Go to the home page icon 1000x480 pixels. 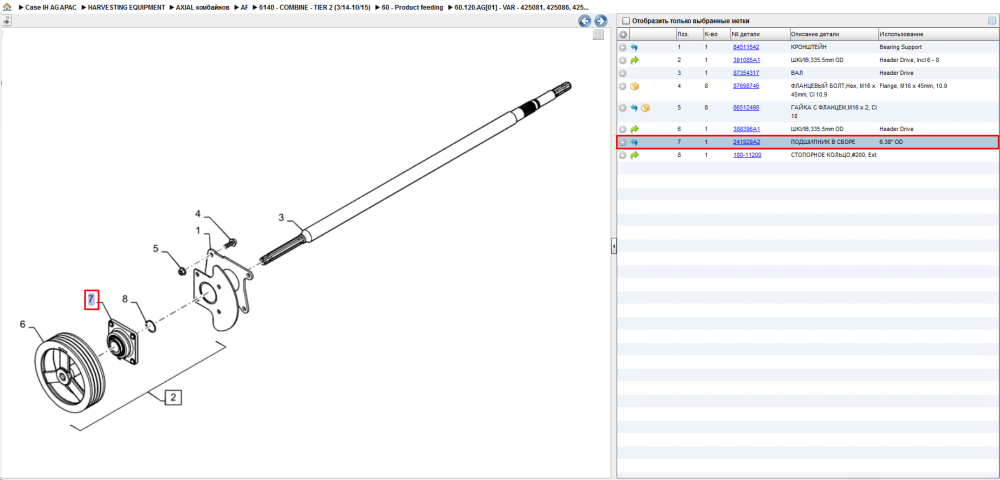7,7
